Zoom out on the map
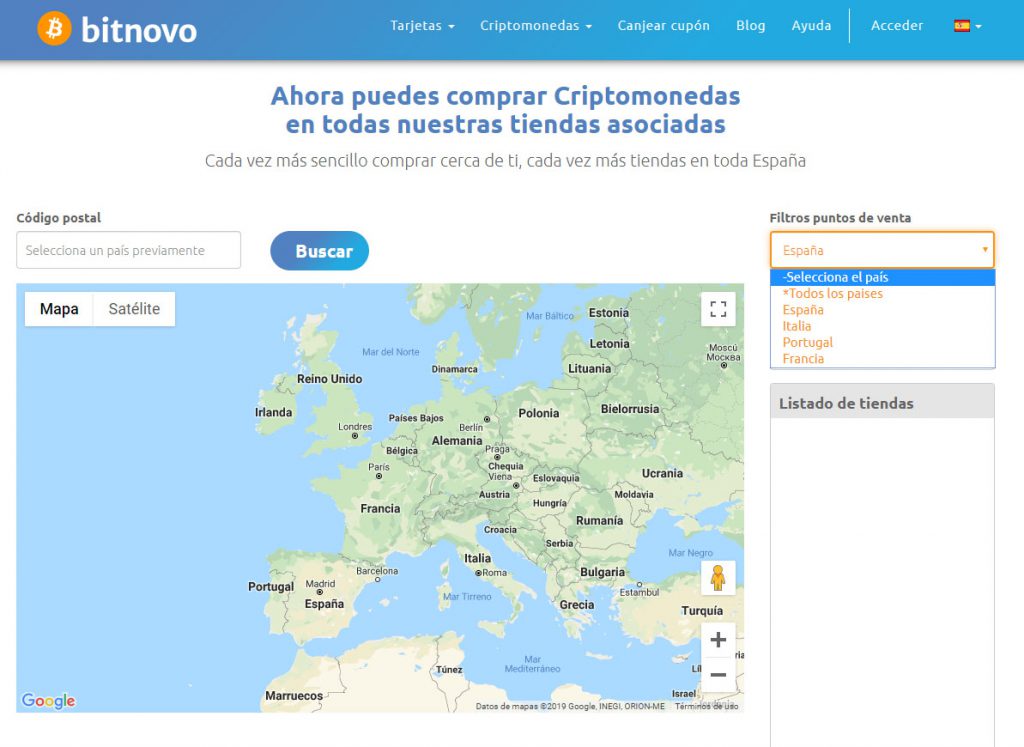This screenshot has height=747, width=1024. coord(718,675)
